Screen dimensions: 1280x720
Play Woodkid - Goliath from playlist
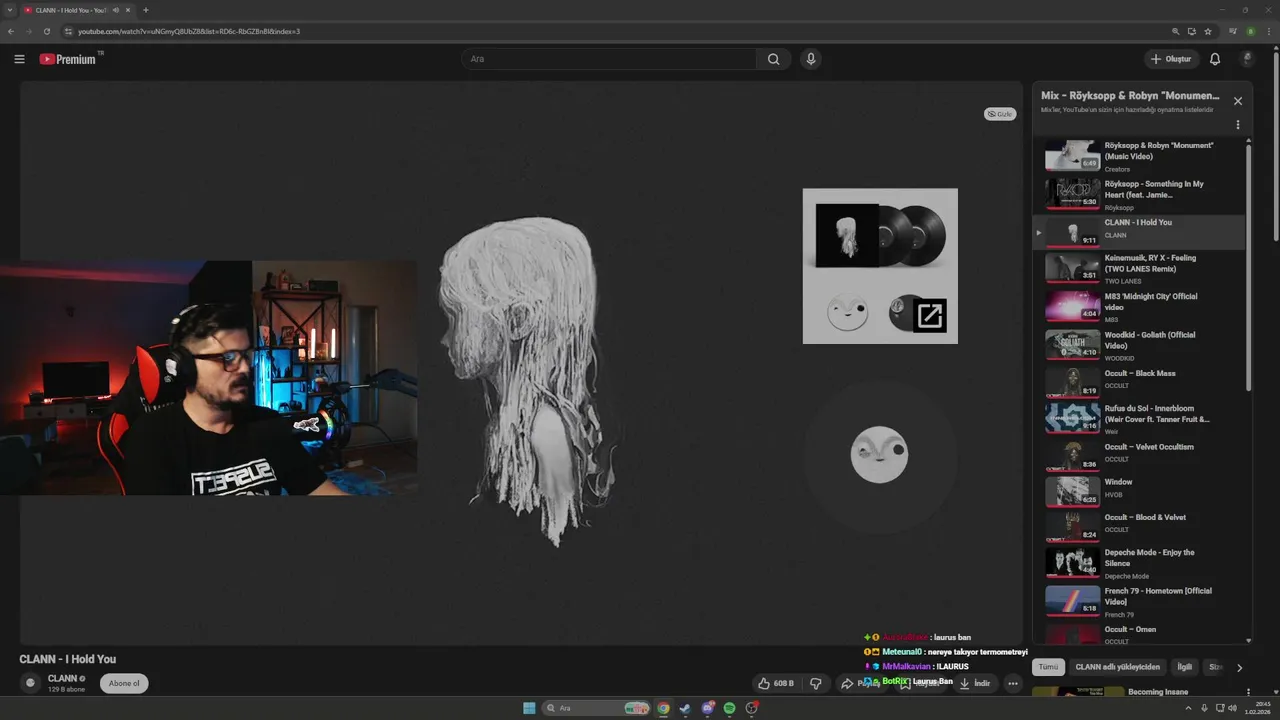(x=1139, y=345)
